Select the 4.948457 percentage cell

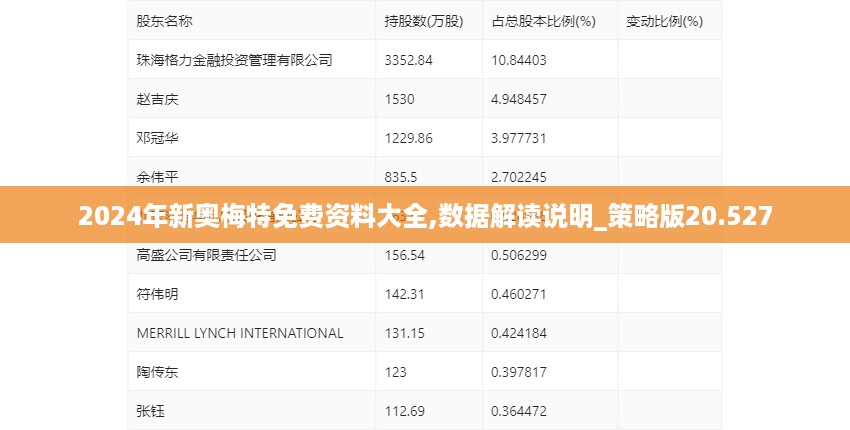[x=519, y=99]
